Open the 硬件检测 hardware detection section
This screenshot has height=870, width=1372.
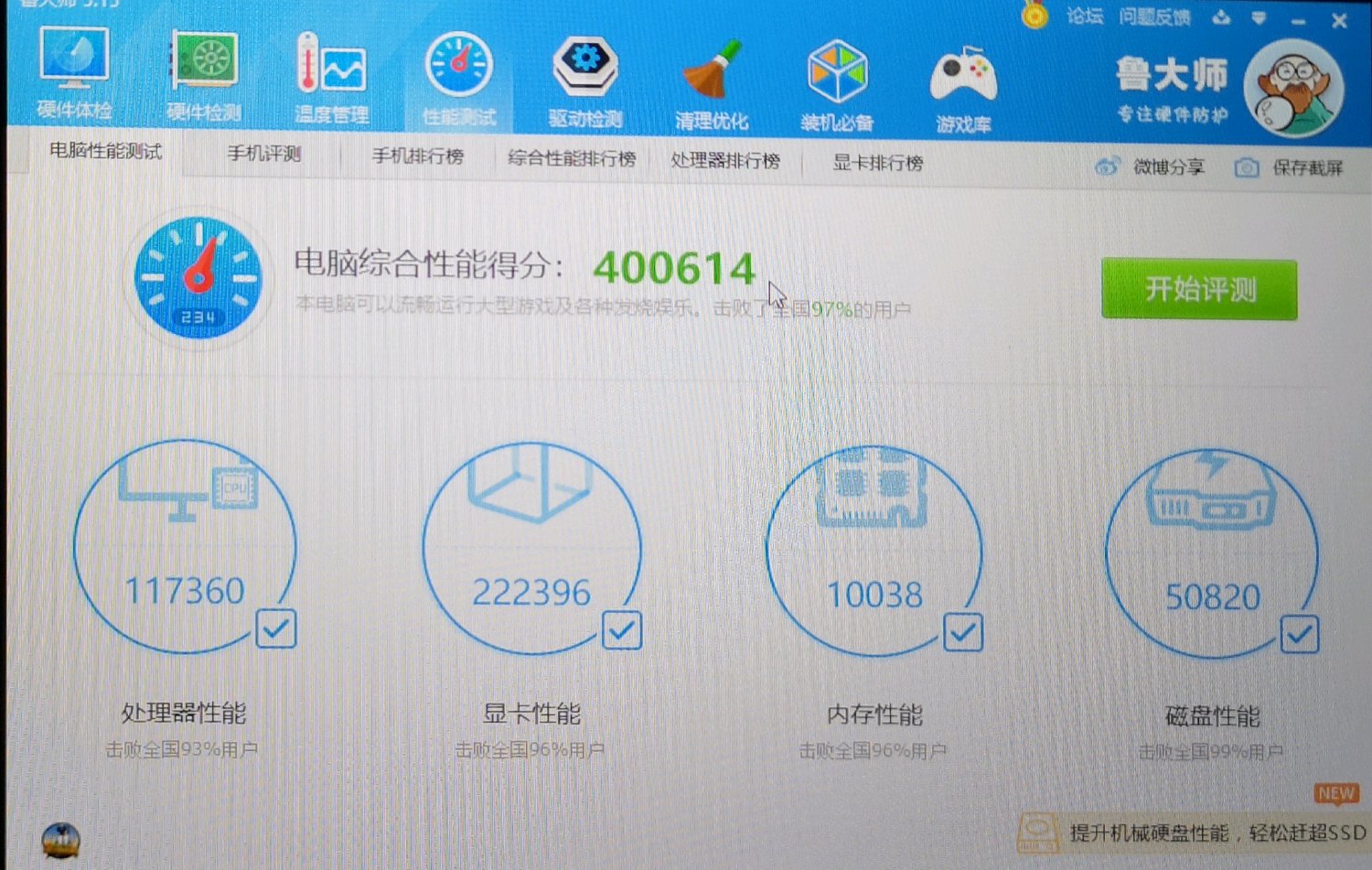(x=204, y=75)
